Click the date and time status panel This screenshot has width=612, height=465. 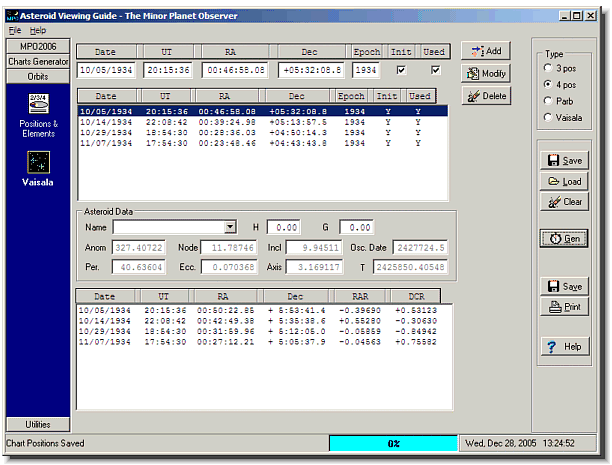[x=528, y=444]
